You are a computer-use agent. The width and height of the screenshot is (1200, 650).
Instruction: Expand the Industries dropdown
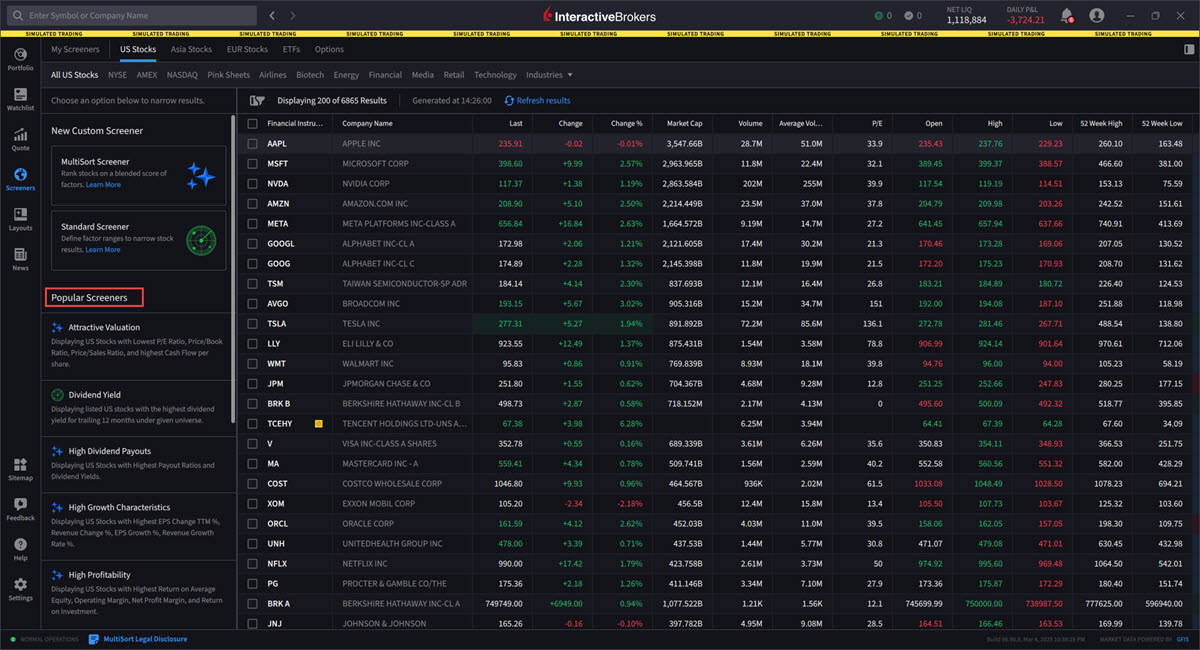pos(549,75)
